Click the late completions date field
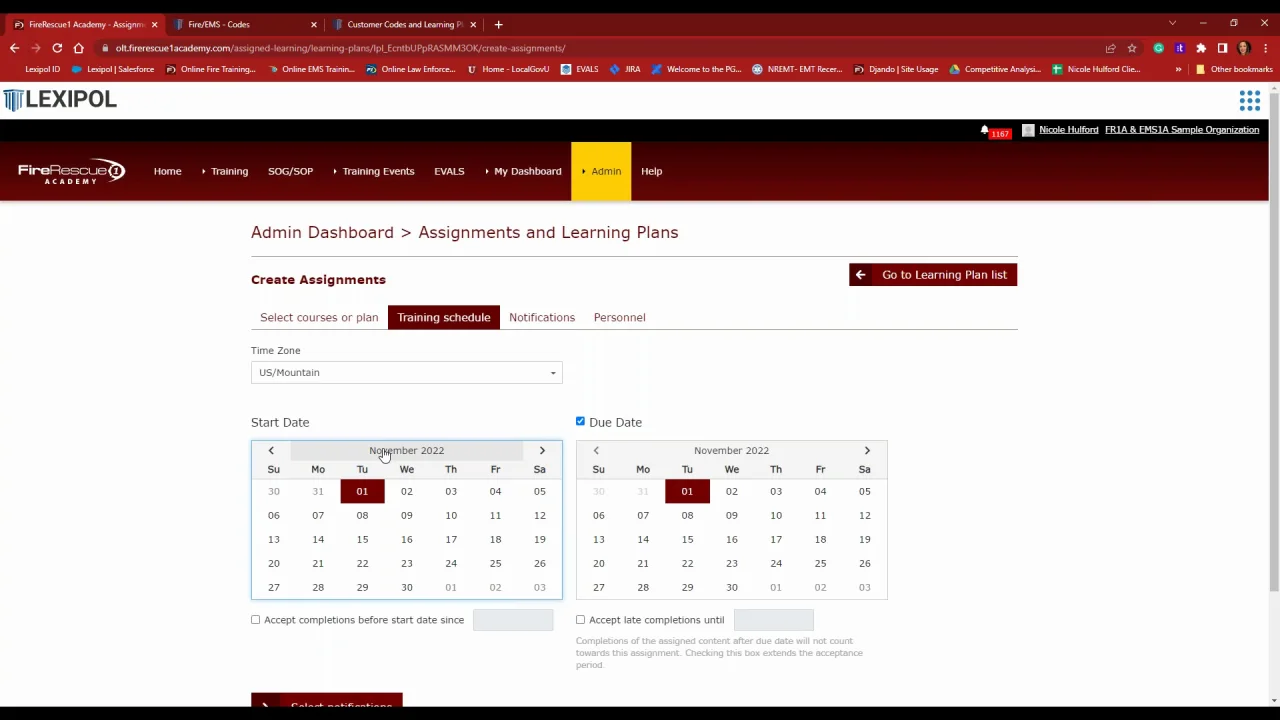The image size is (1280, 720). click(x=774, y=620)
